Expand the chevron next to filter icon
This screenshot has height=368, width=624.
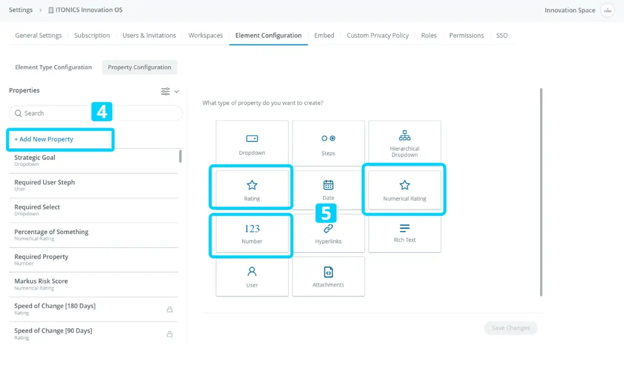(176, 92)
